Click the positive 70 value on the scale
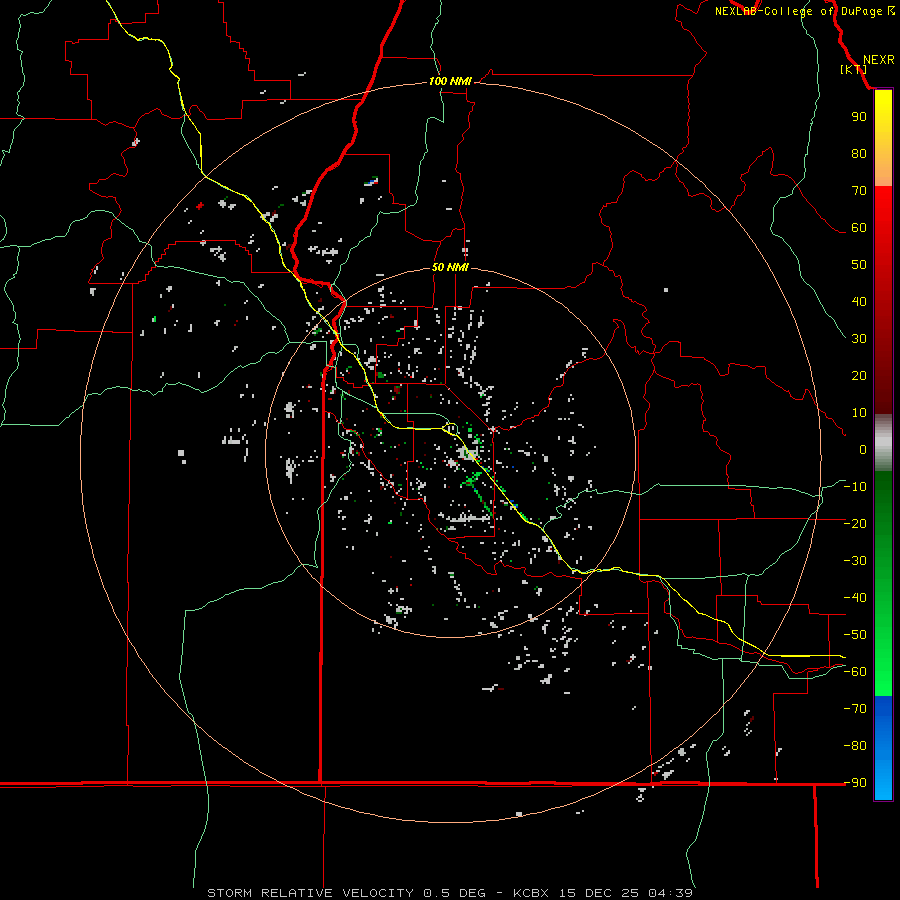The height and width of the screenshot is (900, 900). [x=859, y=191]
